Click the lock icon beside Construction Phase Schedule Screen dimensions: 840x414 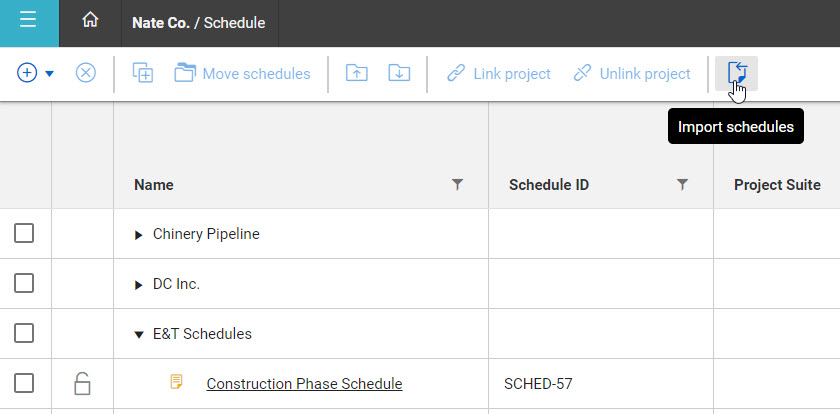tap(83, 383)
